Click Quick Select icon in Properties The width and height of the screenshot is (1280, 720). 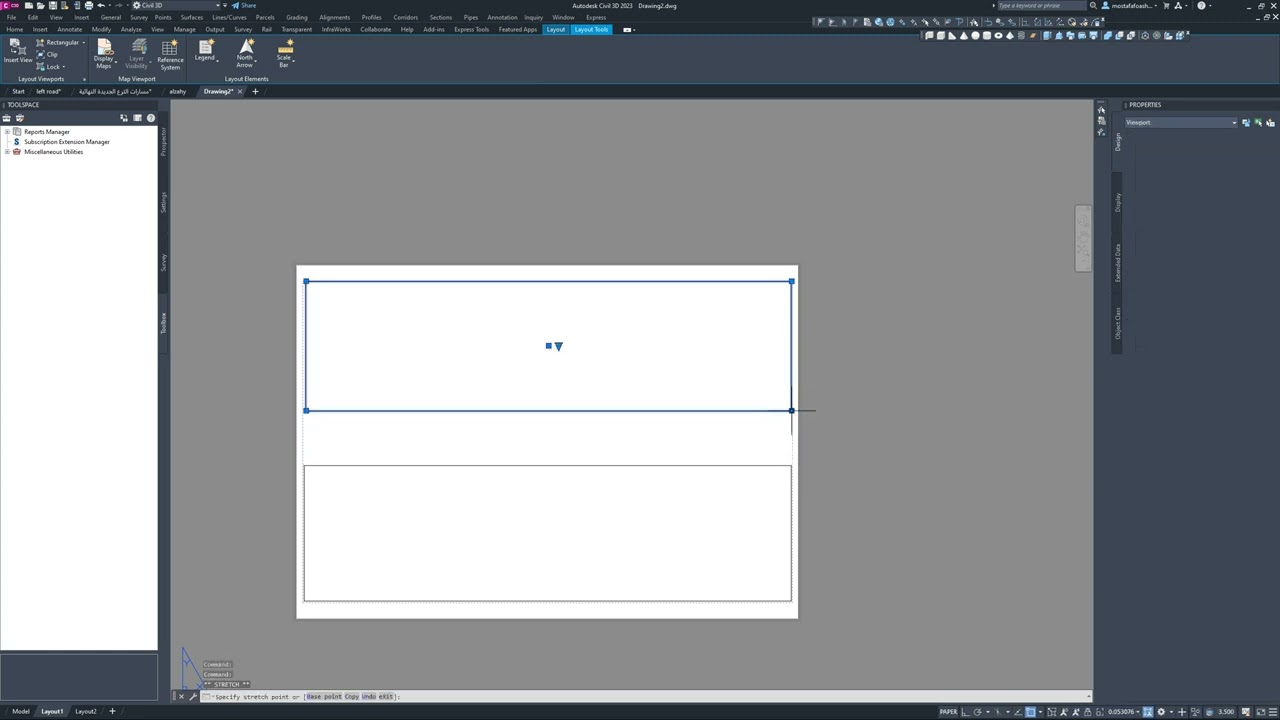coord(1271,122)
